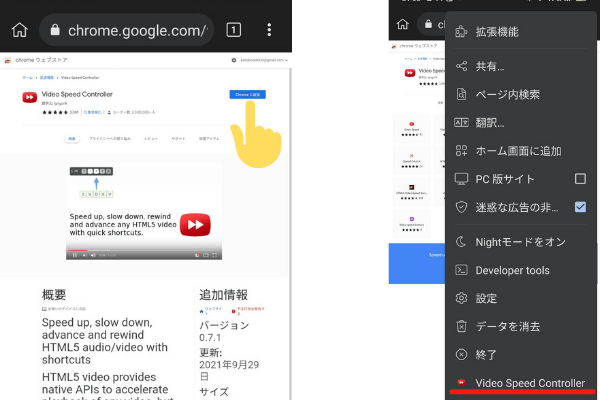Viewport: 600px width, 400px height.
Task: Toggle theater mode in video player
Action: pyautogui.click(x=206, y=255)
